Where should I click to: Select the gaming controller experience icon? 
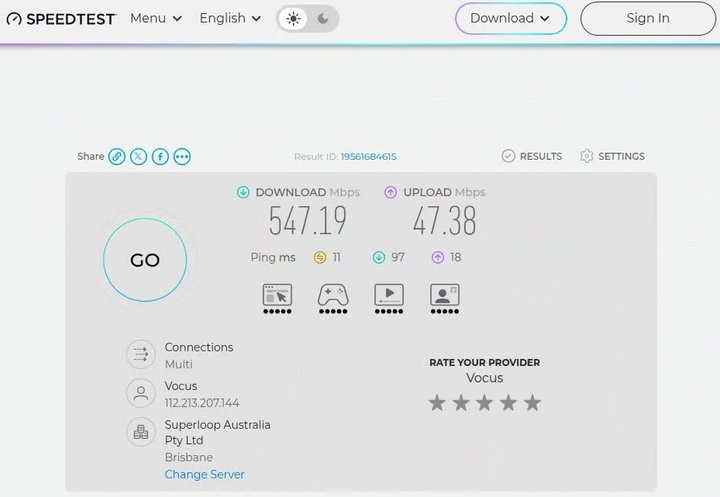[x=333, y=298]
